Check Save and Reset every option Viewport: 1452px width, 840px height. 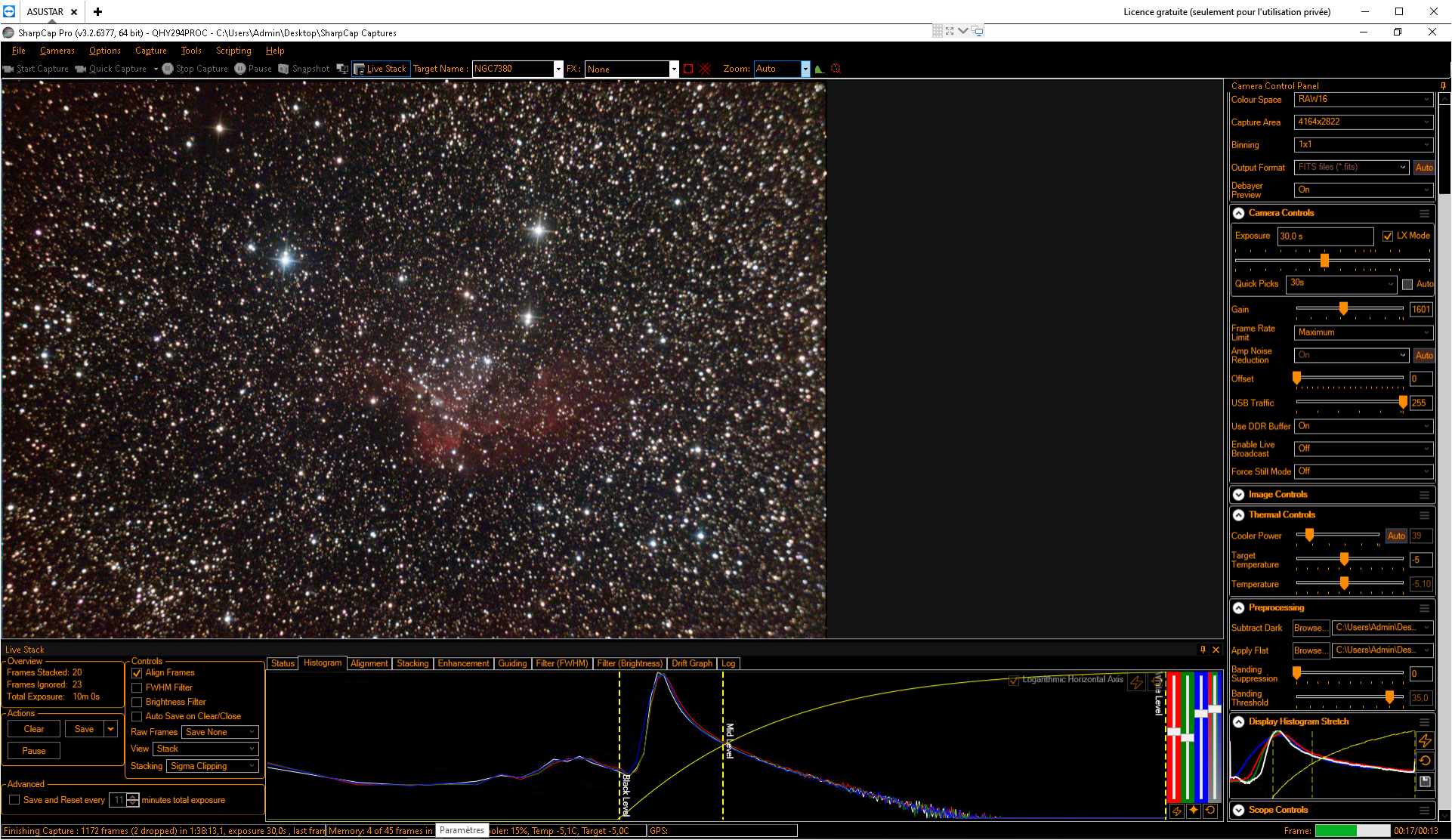coord(14,800)
